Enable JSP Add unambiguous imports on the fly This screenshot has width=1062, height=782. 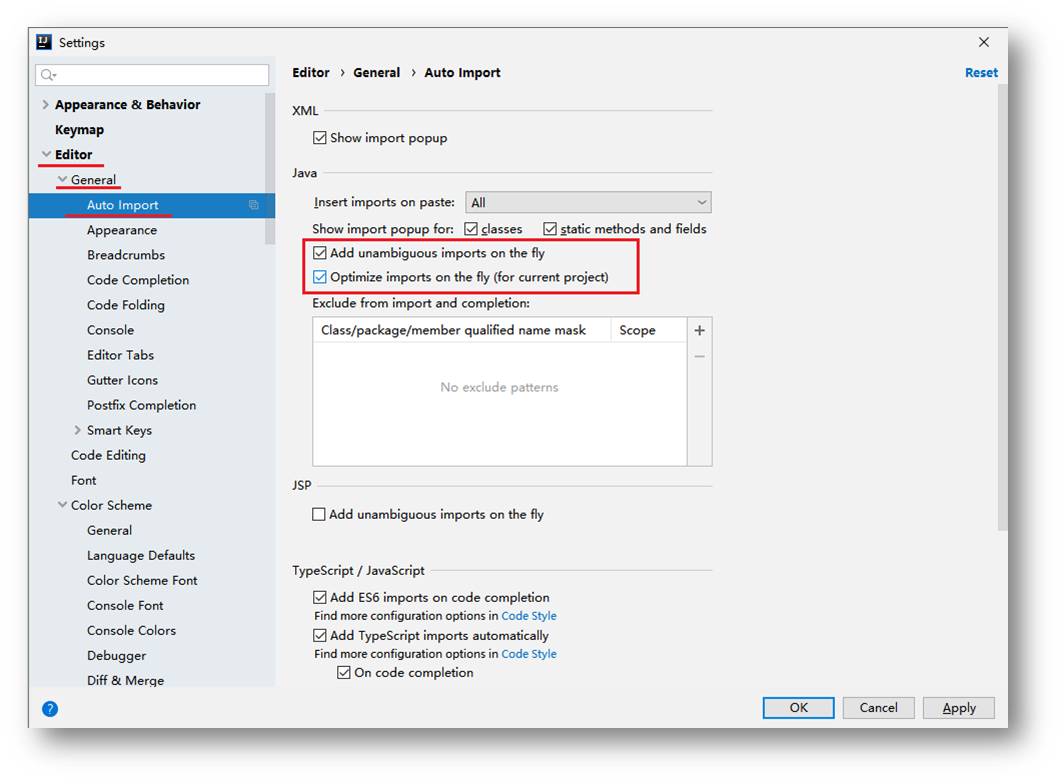click(318, 515)
